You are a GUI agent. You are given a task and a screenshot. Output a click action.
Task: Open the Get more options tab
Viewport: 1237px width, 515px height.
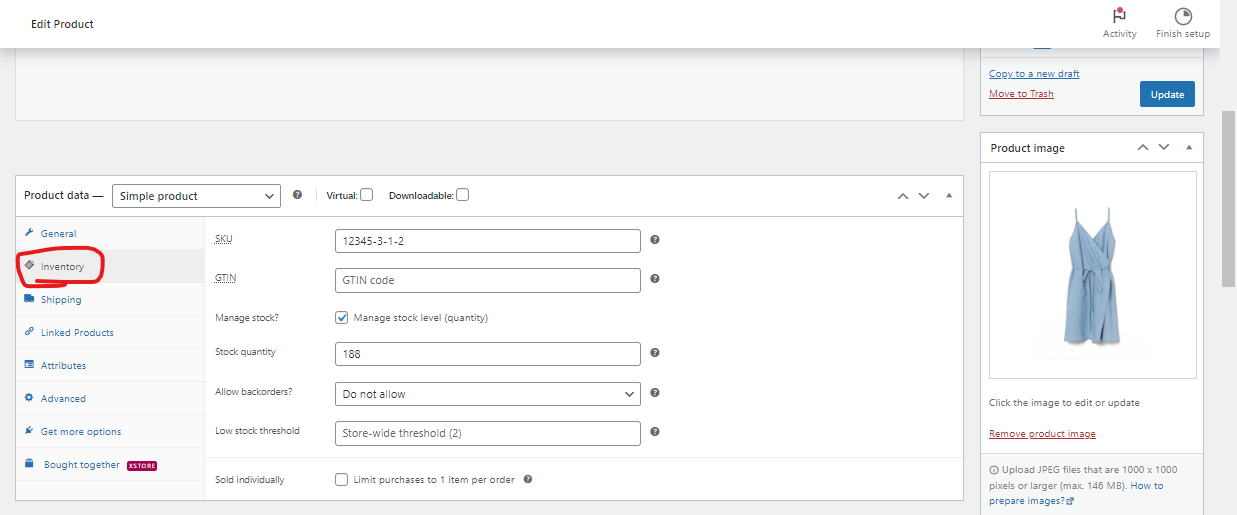(x=110, y=431)
